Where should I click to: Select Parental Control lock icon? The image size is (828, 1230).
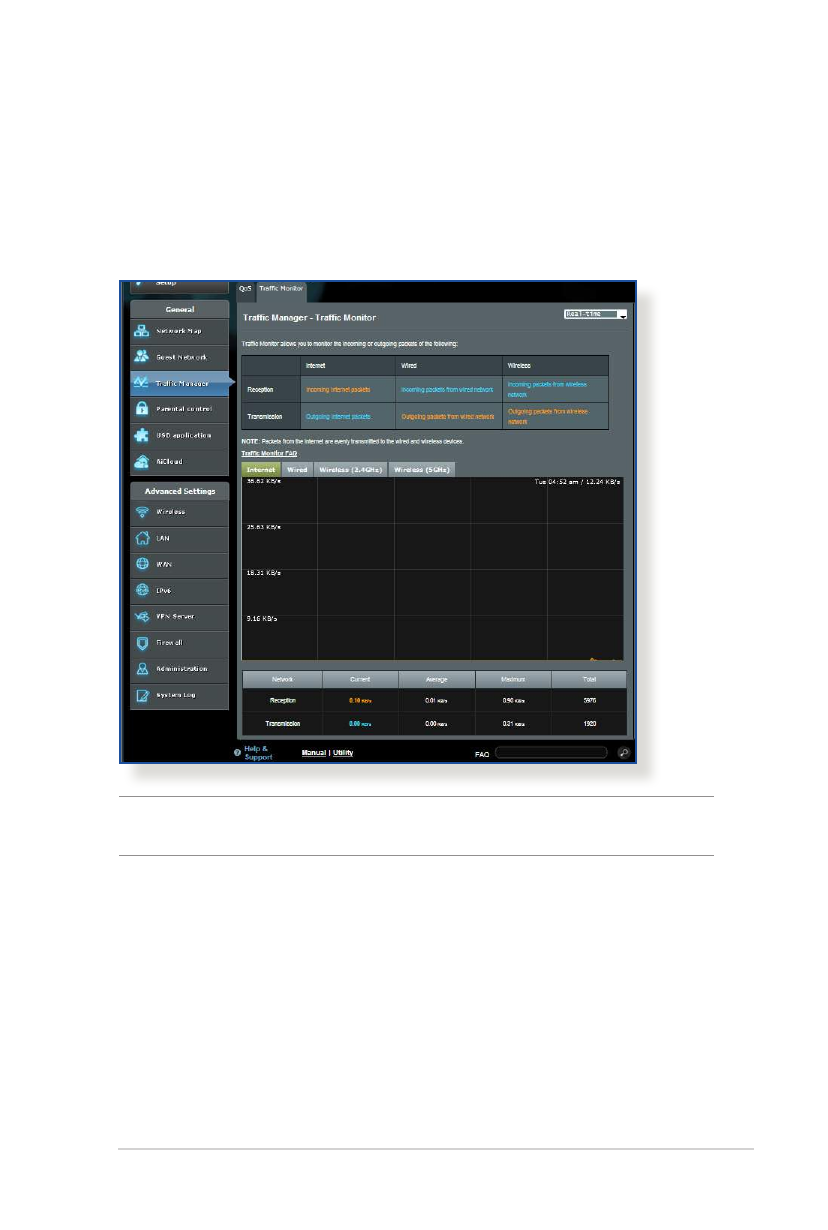point(143,409)
